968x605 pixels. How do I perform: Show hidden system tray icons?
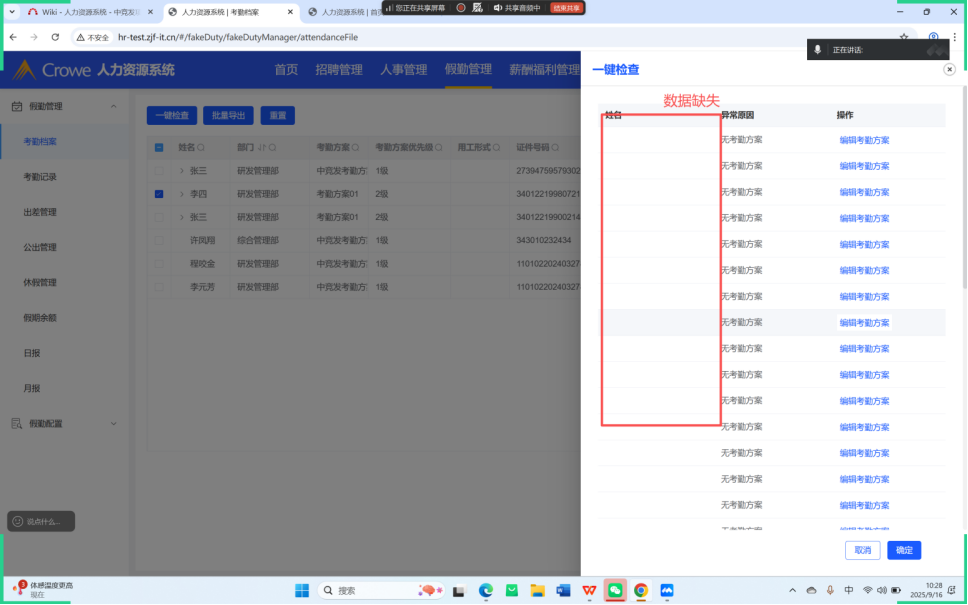point(793,591)
